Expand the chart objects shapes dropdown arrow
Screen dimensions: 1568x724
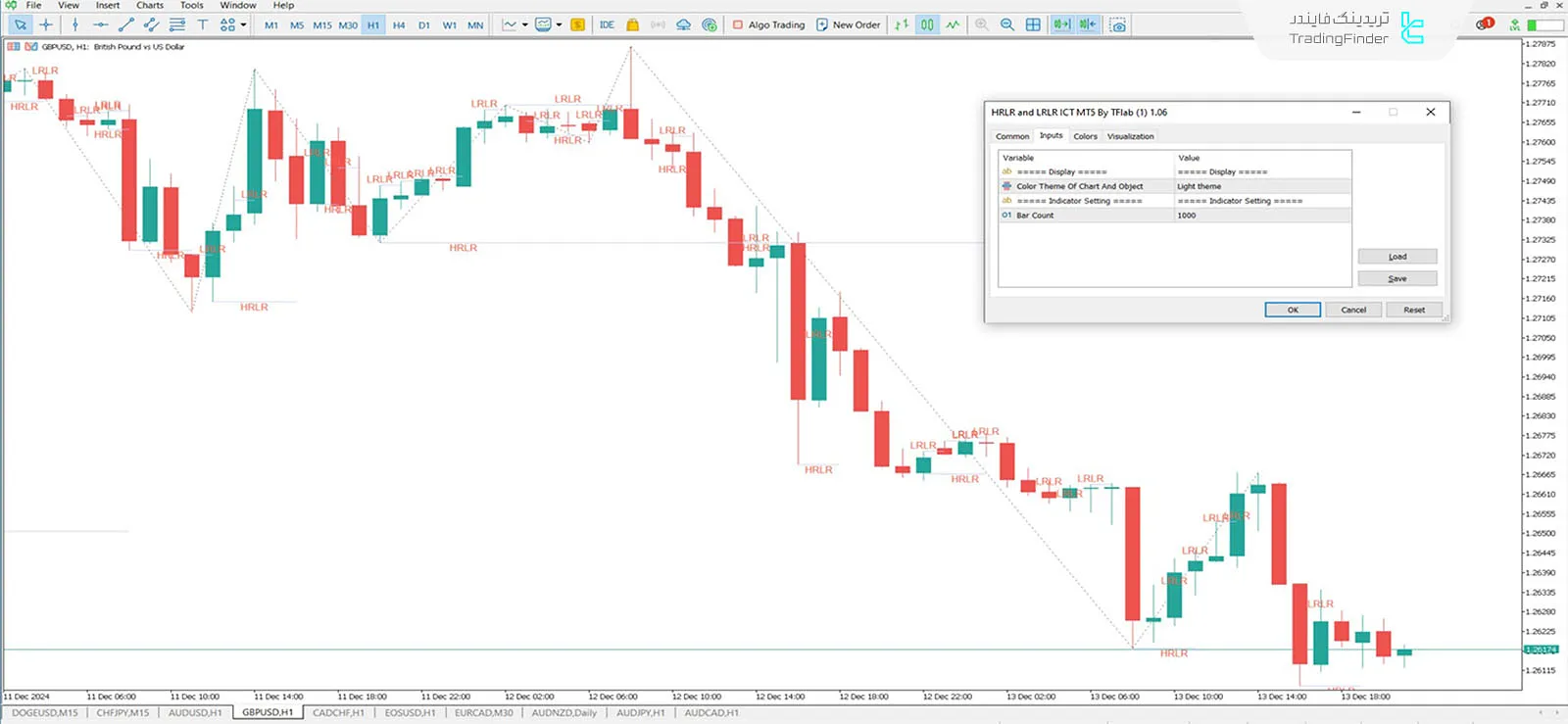(x=244, y=24)
